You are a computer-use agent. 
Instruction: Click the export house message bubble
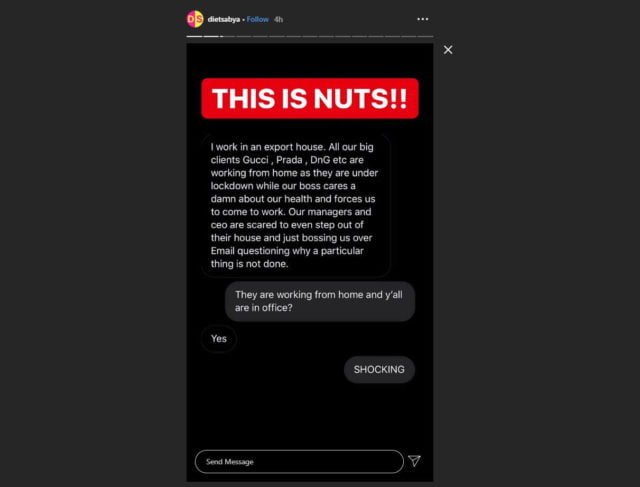[x=296, y=206]
